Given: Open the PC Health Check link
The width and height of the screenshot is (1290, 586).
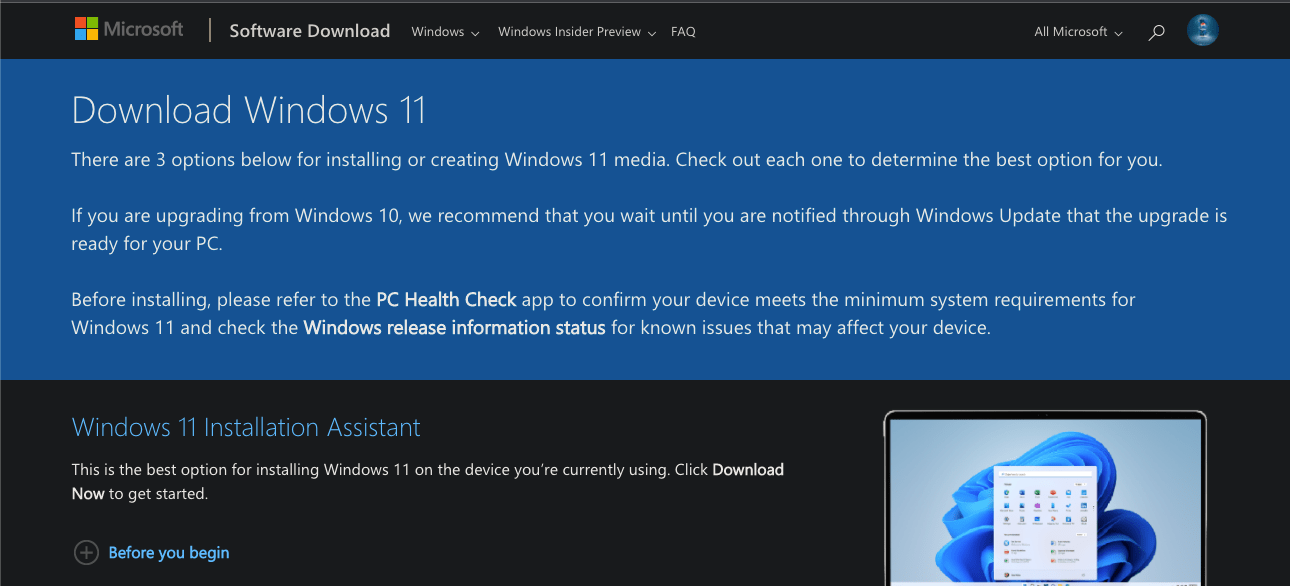Looking at the screenshot, I should point(447,299).
